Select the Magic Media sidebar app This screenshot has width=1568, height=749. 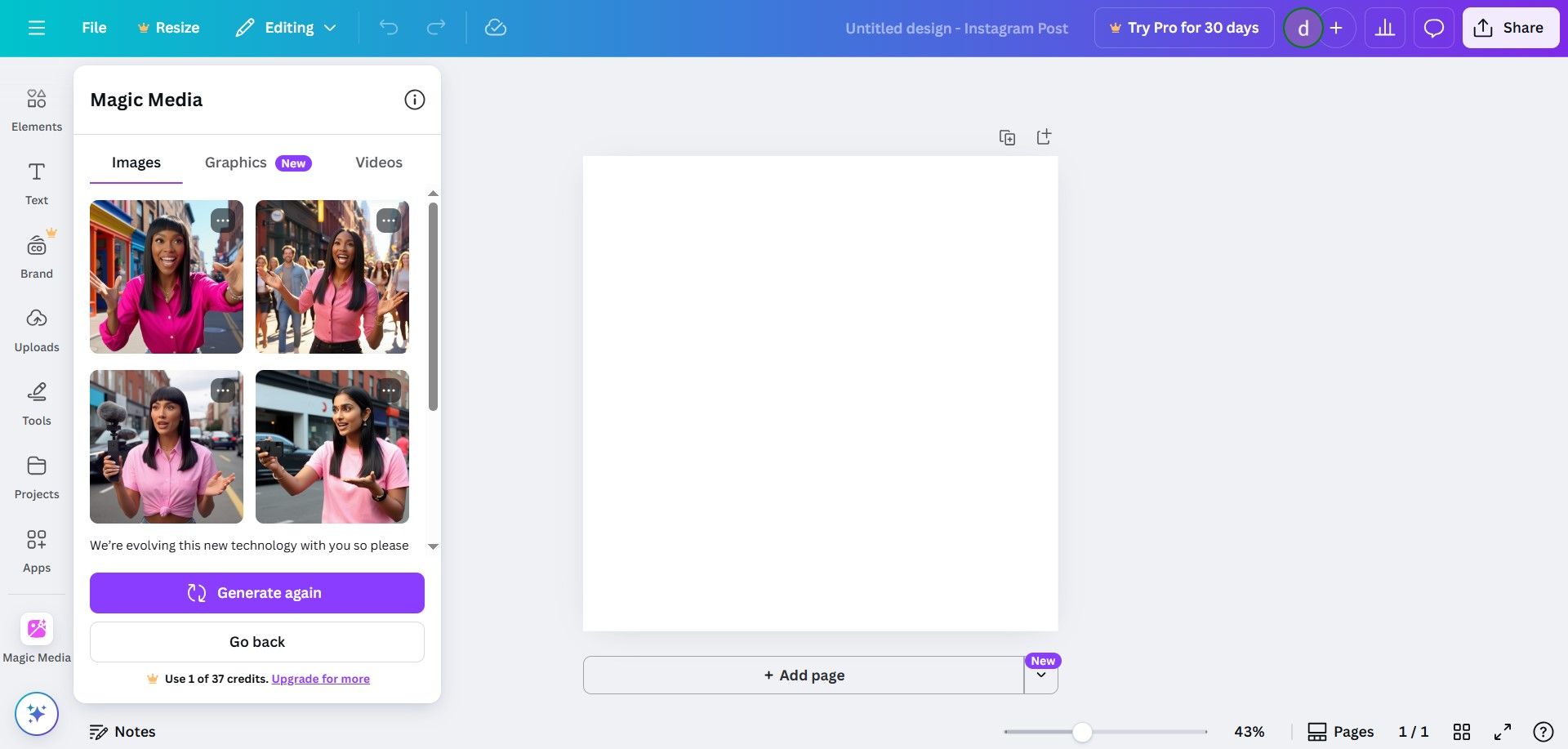pyautogui.click(x=37, y=639)
